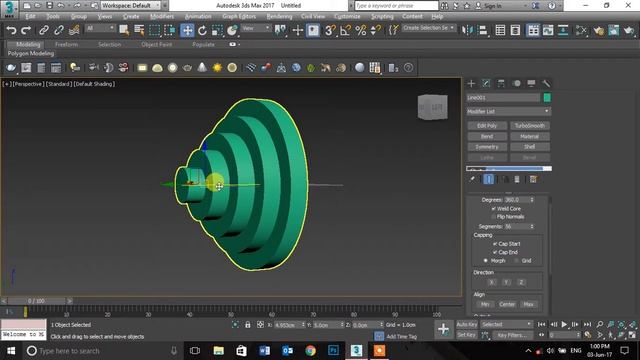
Task: Toggle Show End Result icon
Action: [x=489, y=179]
